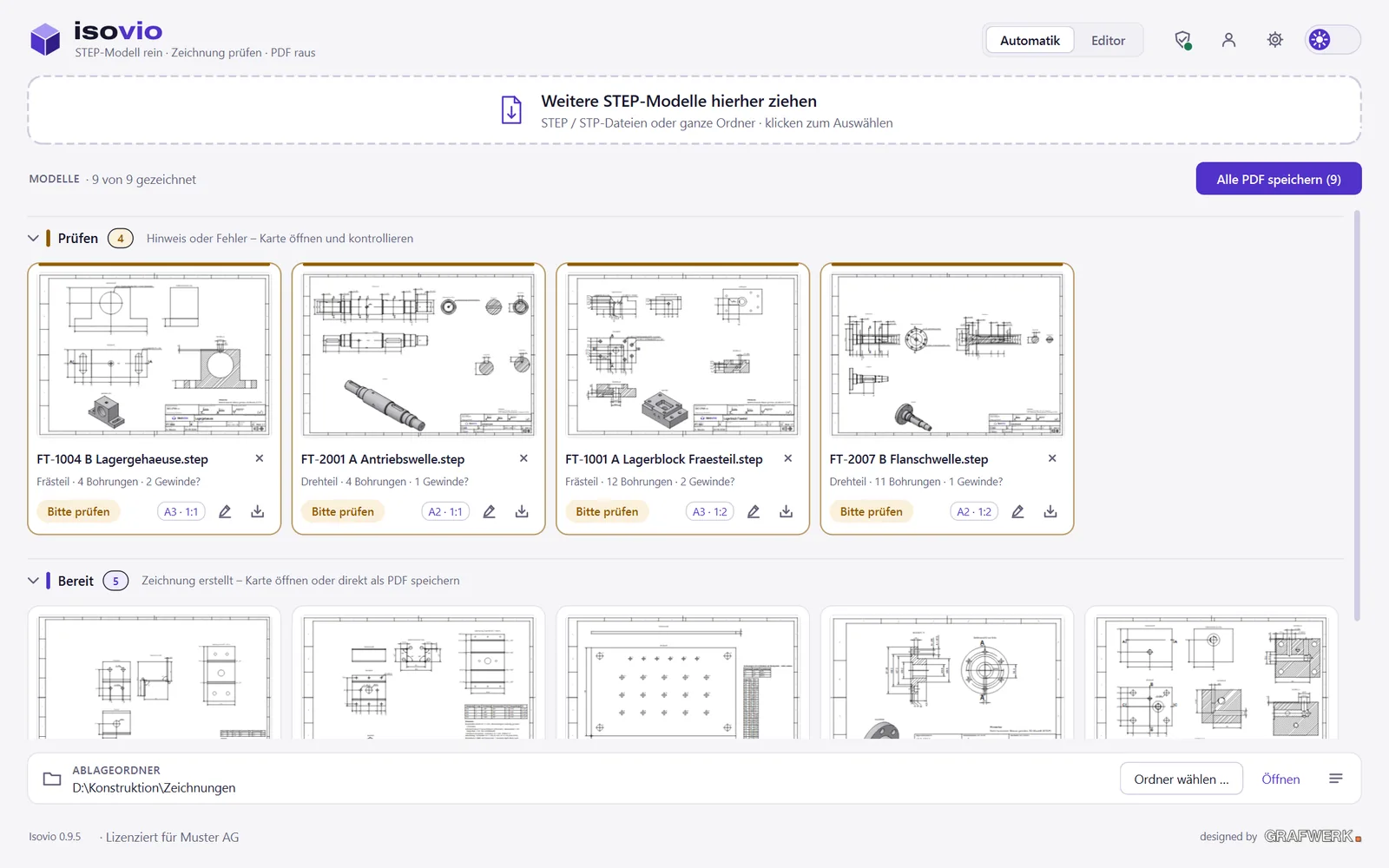Image resolution: width=1389 pixels, height=868 pixels.
Task: Open A2 · 1:1 format selector on Antriebswelle
Action: pyautogui.click(x=445, y=512)
